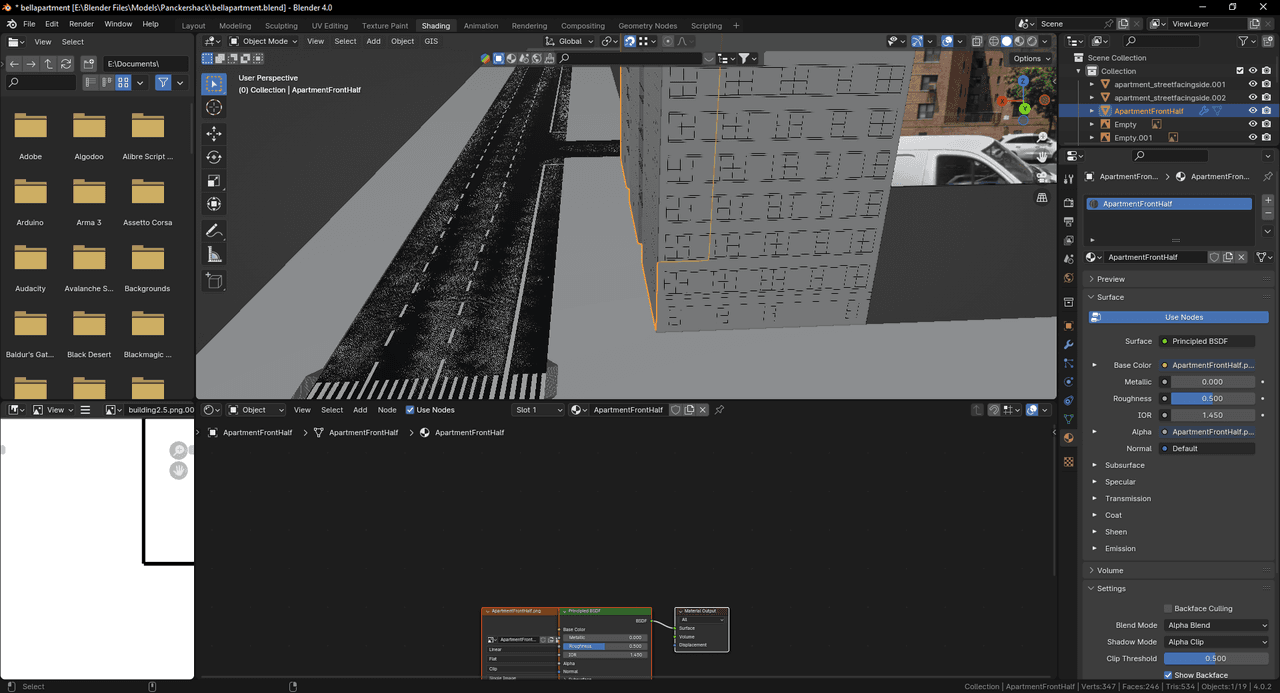
Task: Expand the Subsurface panel
Action: [1124, 465]
